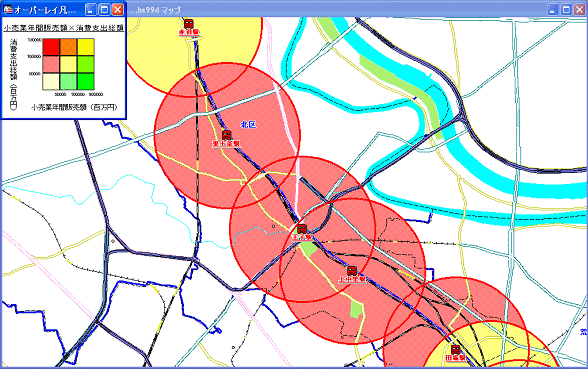588x369 pixels.
Task: Close the bs99d マップ window
Action: click(579, 9)
